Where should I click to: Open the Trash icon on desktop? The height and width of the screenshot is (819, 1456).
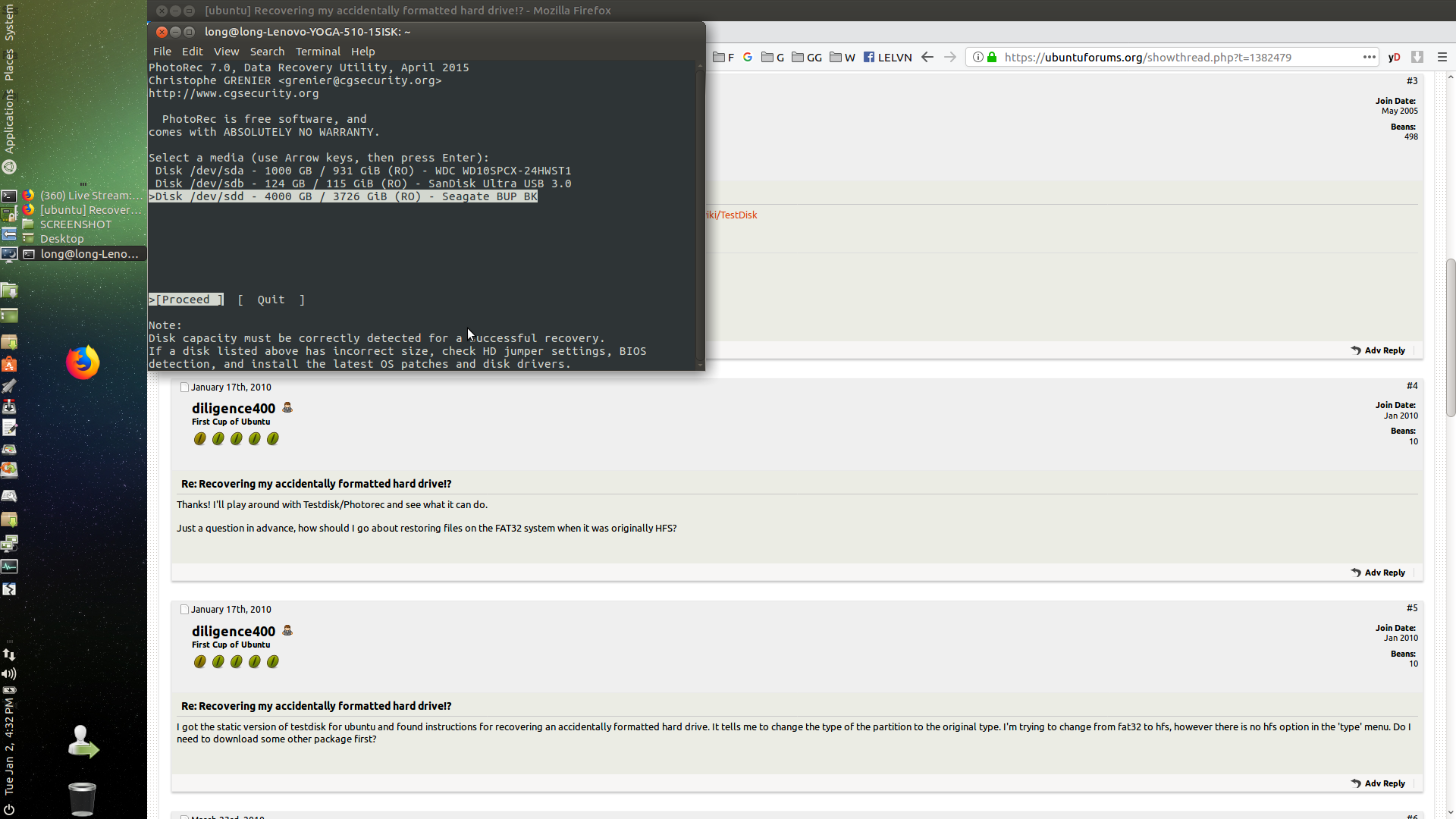point(83,799)
